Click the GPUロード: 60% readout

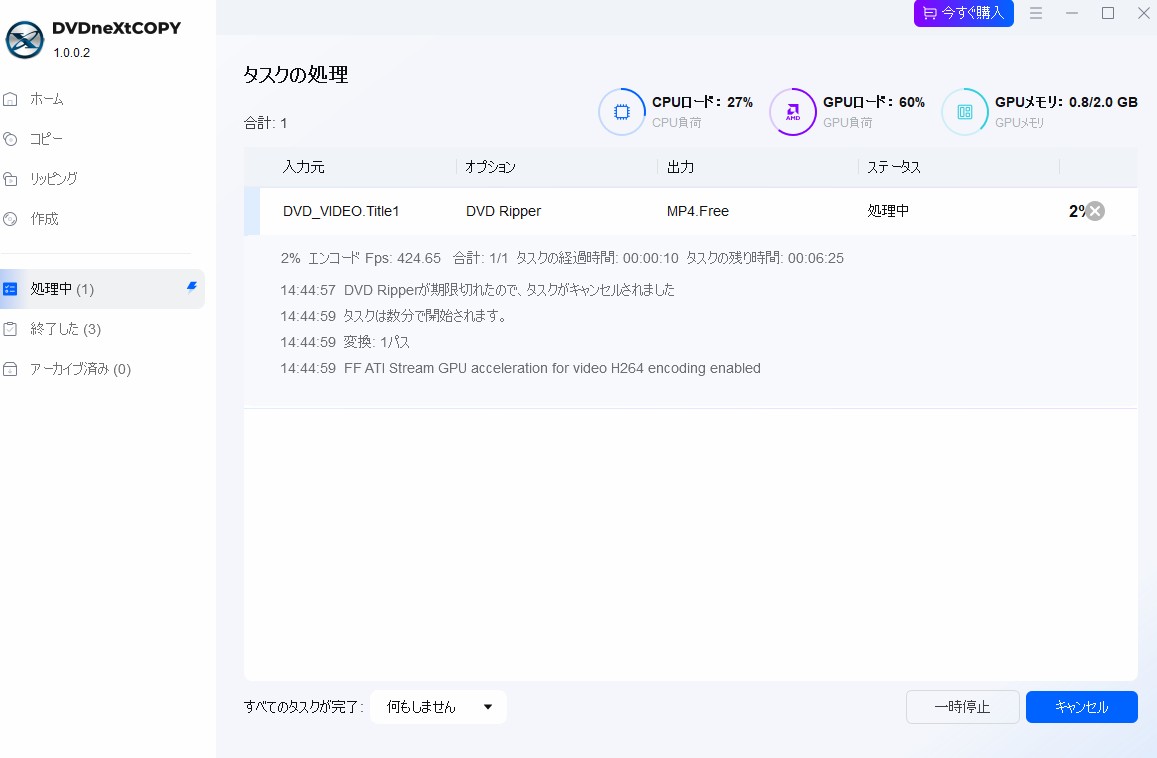874,102
